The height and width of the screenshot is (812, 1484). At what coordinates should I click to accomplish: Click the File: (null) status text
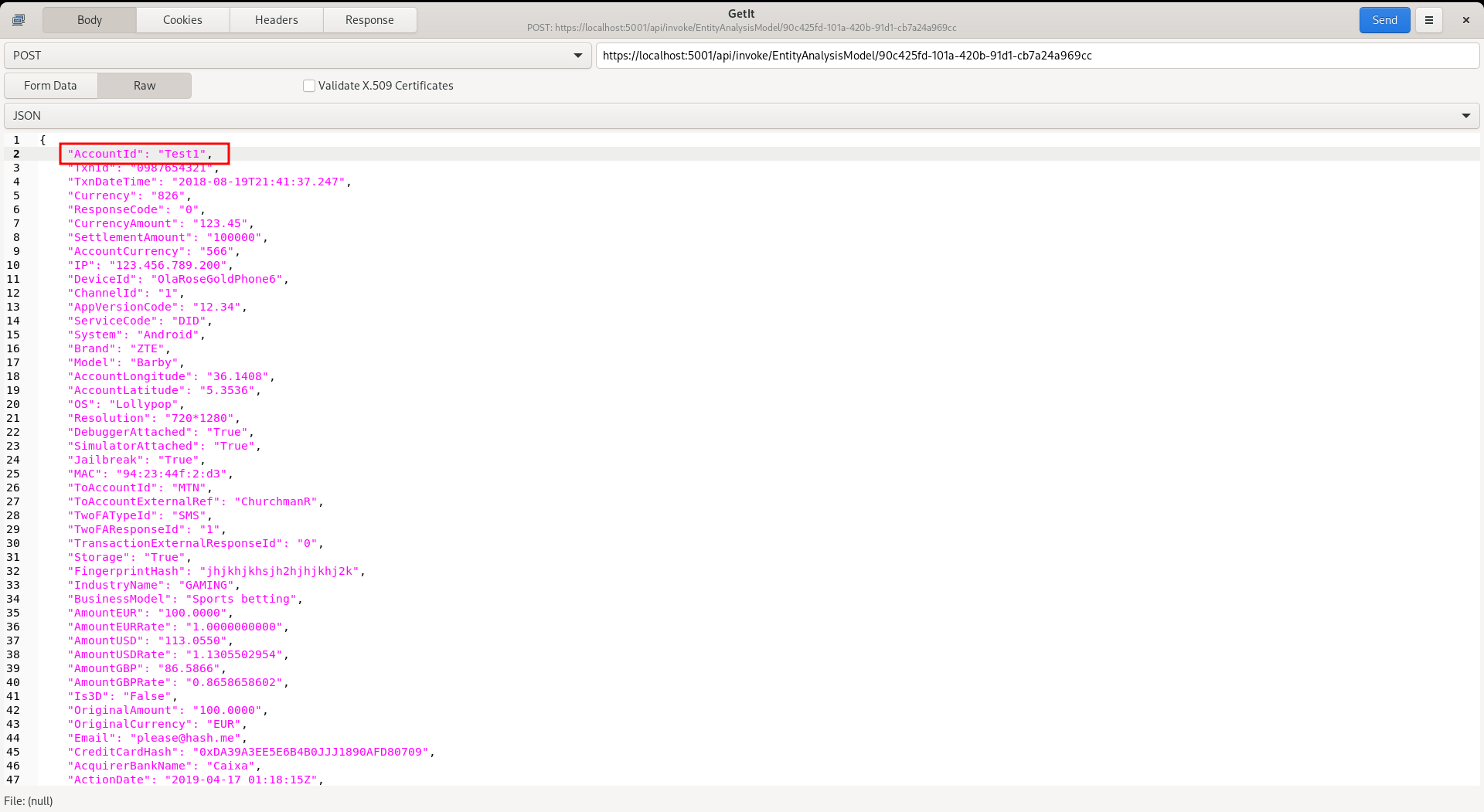[29, 801]
